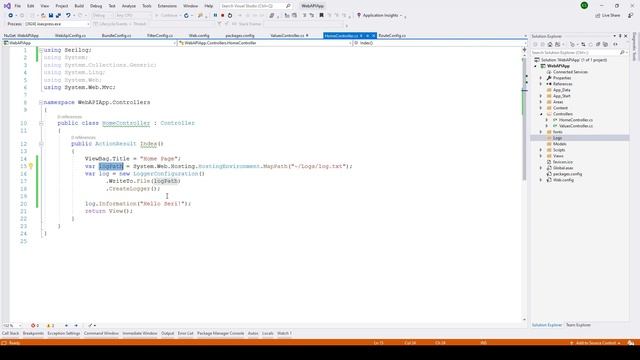Image resolution: width=640 pixels, height=360 pixels.
Task: Click the Application Insights button label
Action: coord(380,15)
